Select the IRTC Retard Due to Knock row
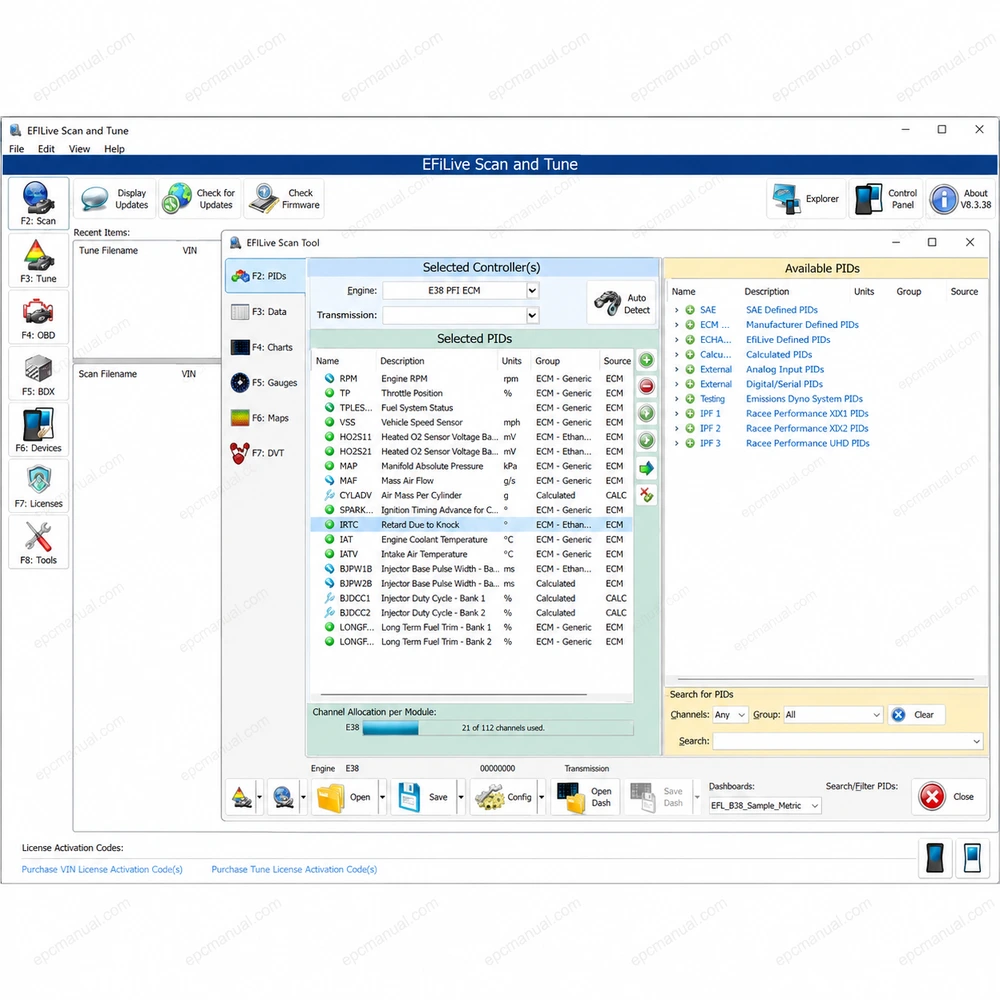 (x=471, y=525)
